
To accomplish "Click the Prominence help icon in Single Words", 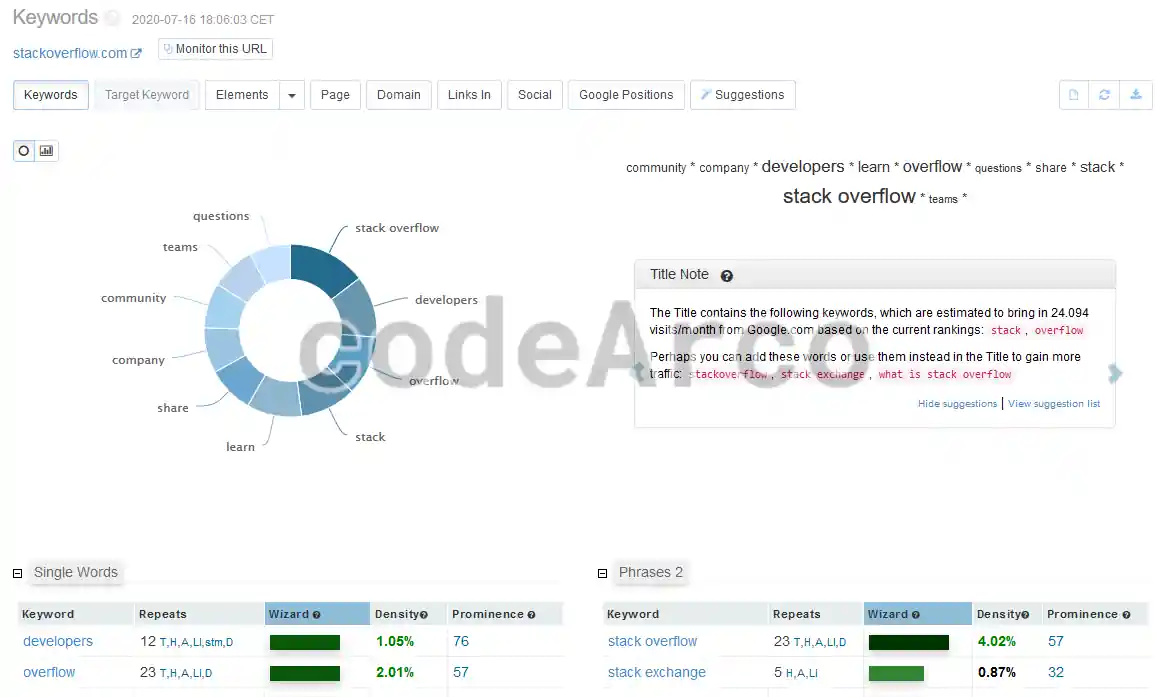I will [x=531, y=615].
